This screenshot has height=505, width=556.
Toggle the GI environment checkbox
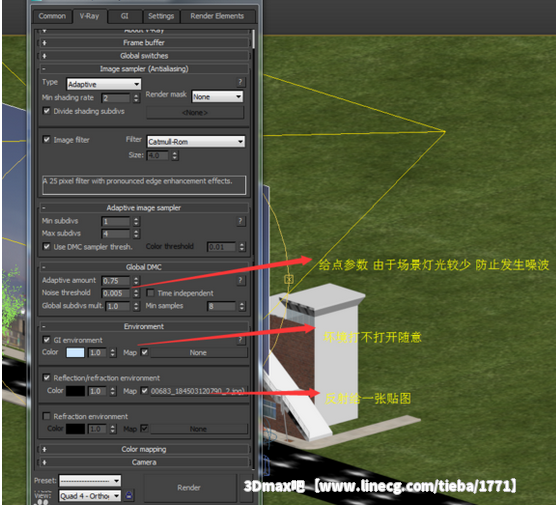(x=46, y=340)
